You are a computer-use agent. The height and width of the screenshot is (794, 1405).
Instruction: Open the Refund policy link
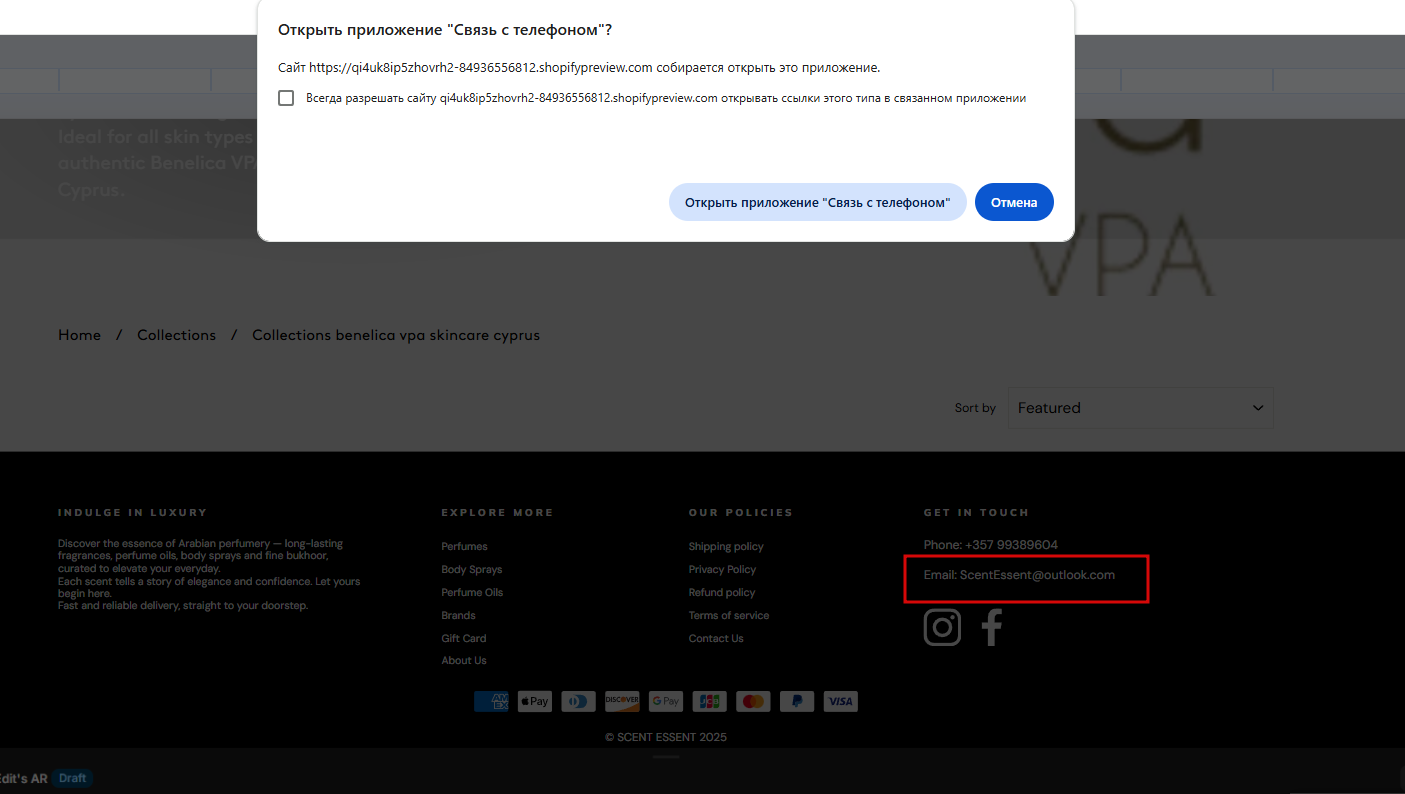[722, 592]
